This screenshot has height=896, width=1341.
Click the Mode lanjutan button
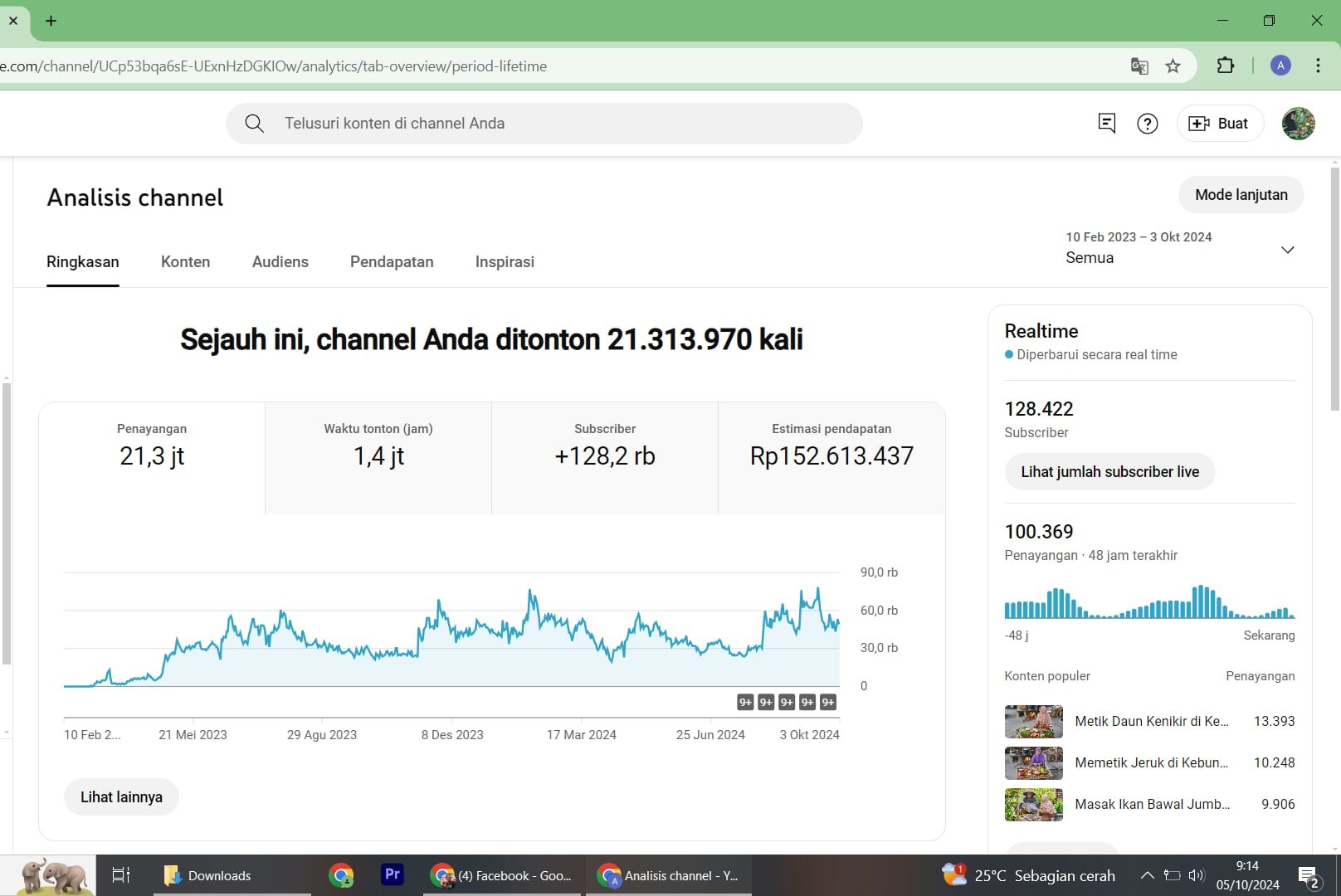click(1241, 195)
